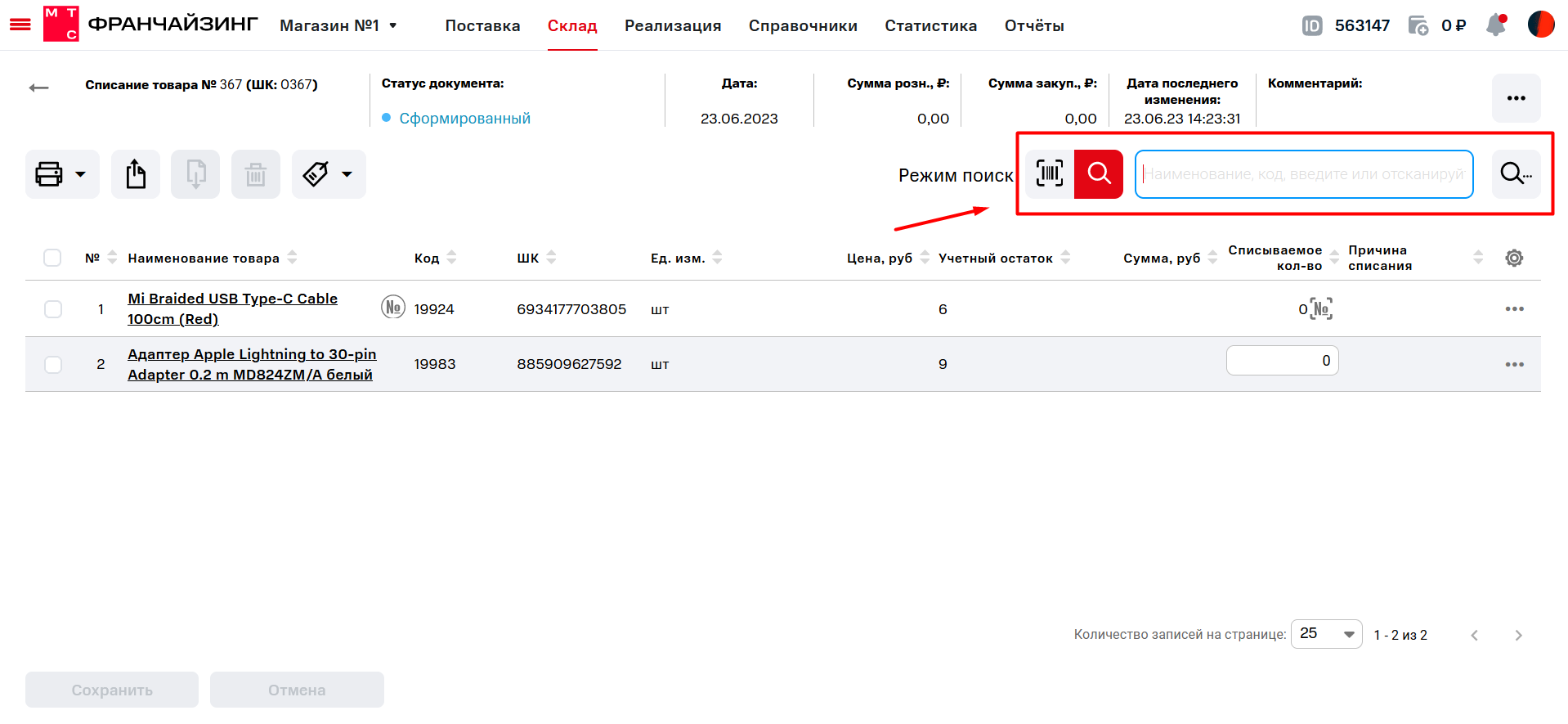Click the import document icon

(x=195, y=174)
